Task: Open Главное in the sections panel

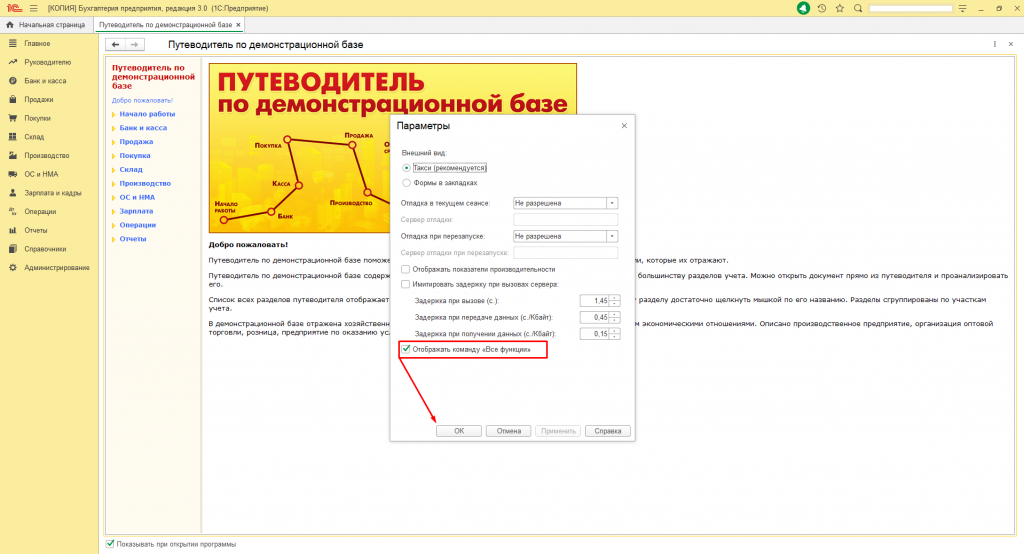Action: pos(37,43)
